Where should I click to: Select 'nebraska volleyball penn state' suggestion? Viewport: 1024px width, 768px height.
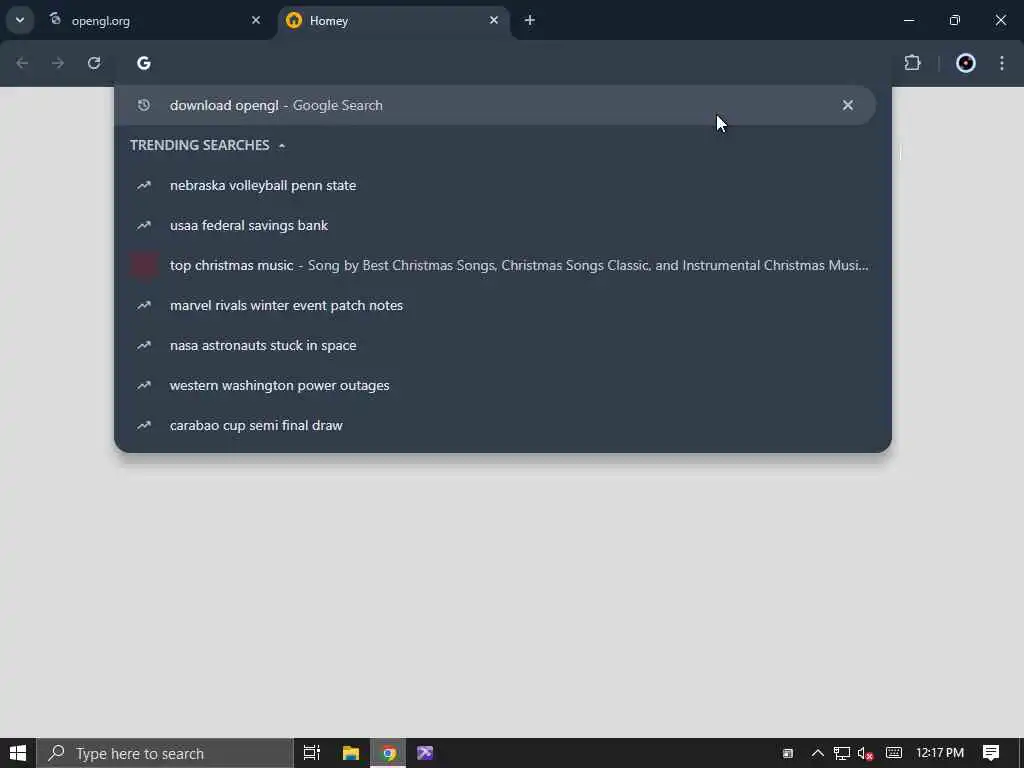[502, 185]
